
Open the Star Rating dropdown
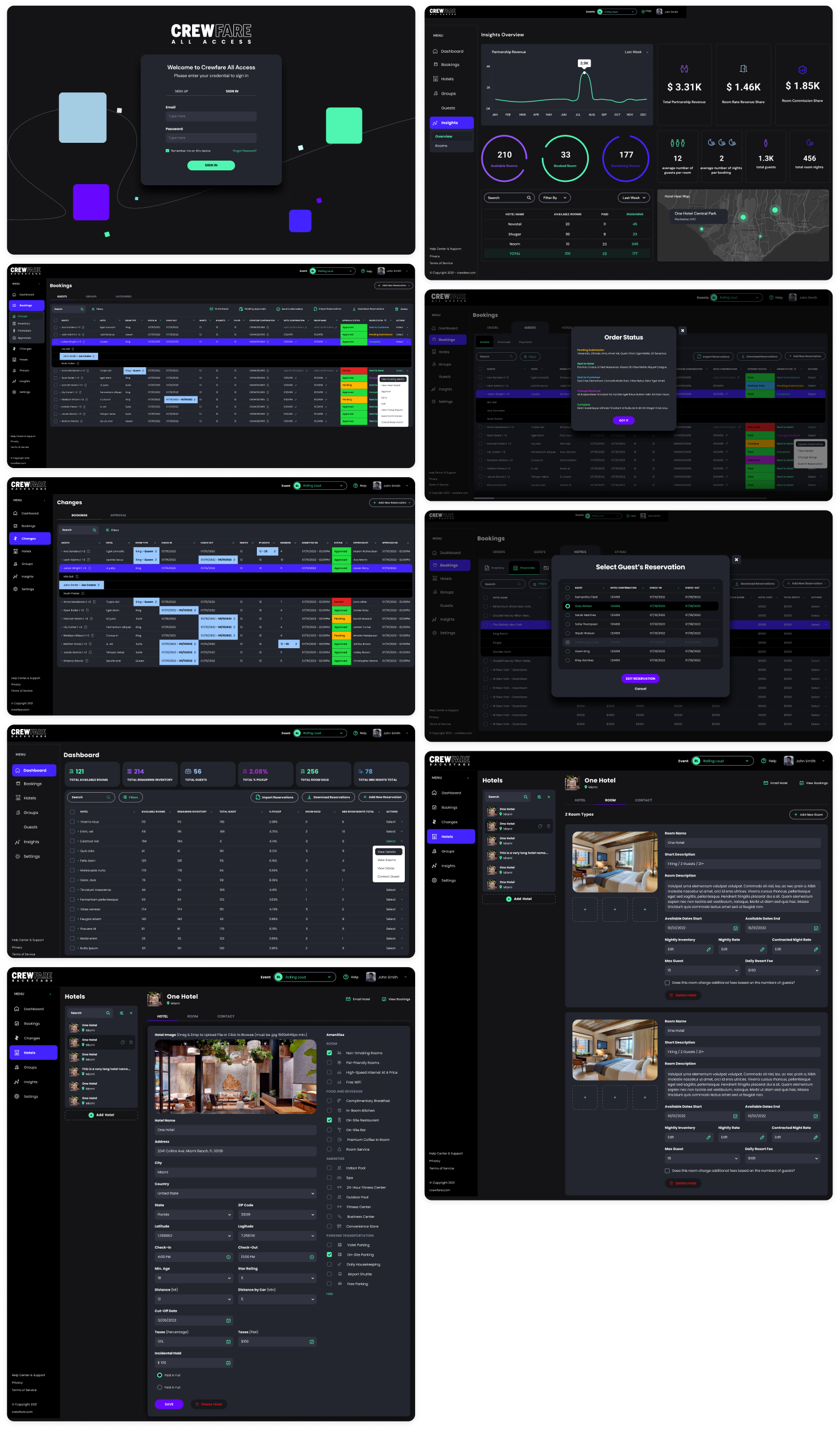277,1278
